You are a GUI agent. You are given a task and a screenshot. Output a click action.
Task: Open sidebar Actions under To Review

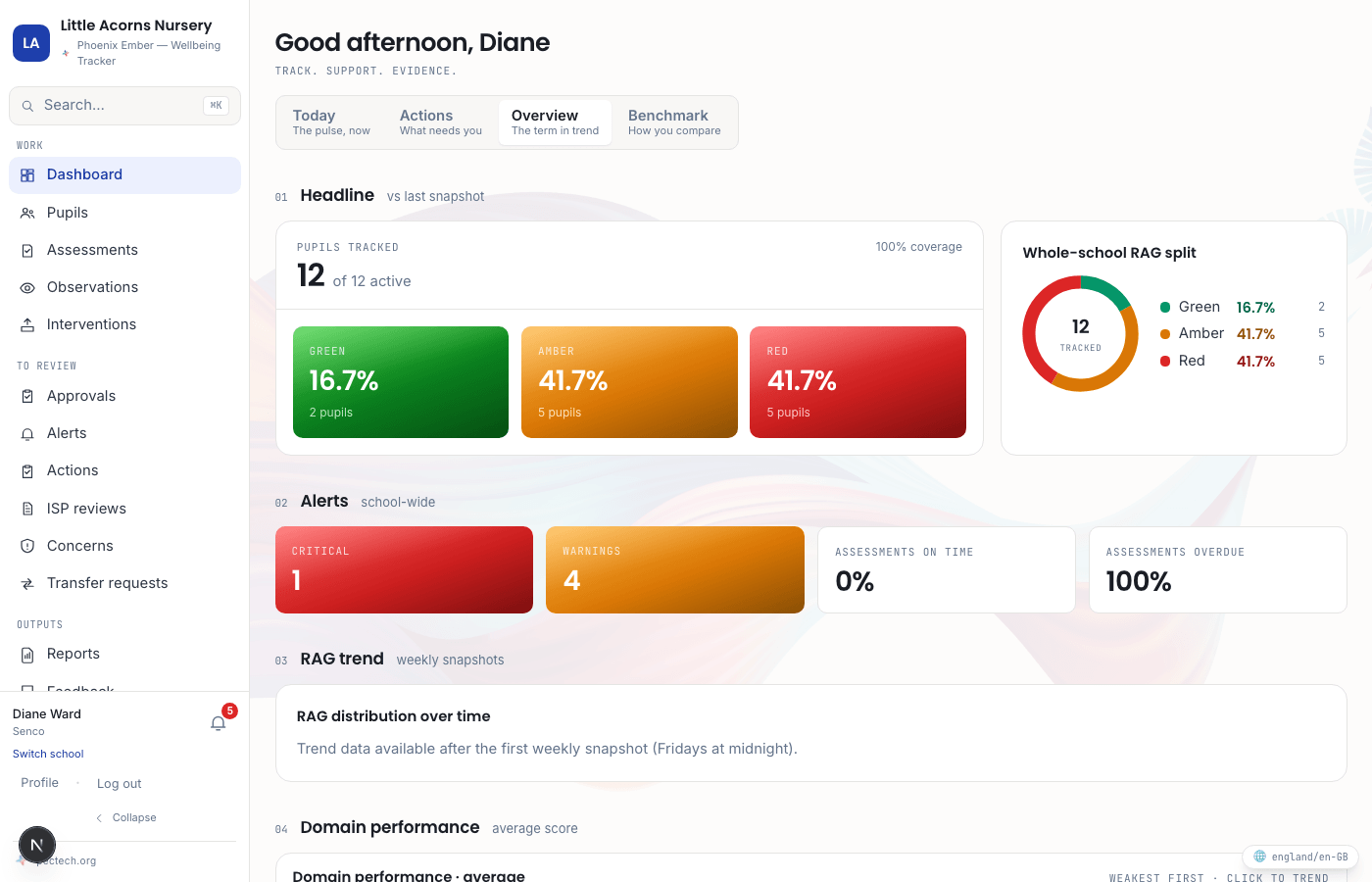click(124, 470)
